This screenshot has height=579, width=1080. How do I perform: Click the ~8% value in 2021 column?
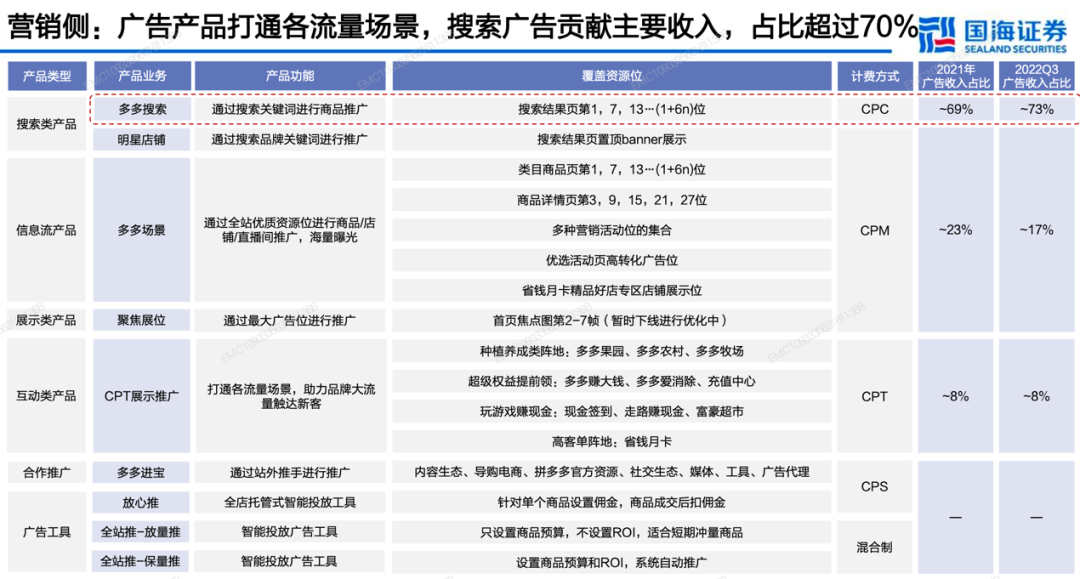tap(955, 396)
